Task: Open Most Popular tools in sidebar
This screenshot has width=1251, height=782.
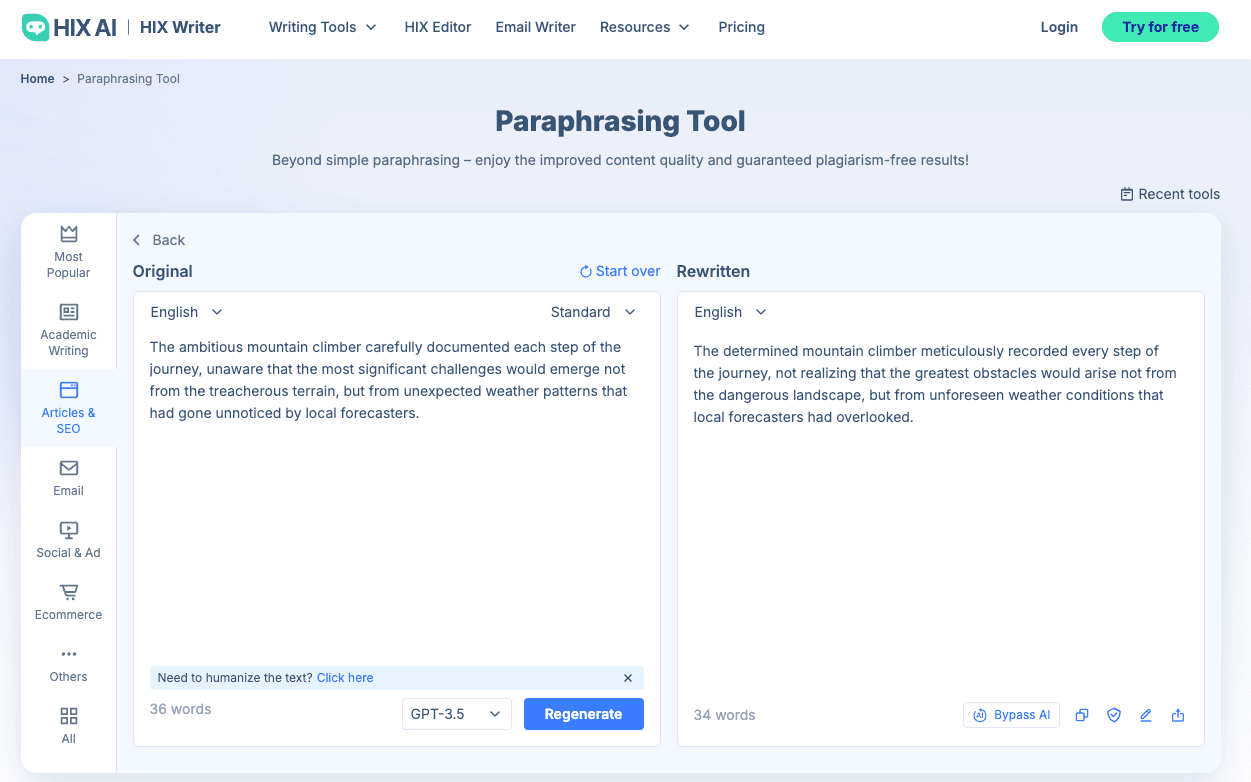Action: pyautogui.click(x=68, y=249)
